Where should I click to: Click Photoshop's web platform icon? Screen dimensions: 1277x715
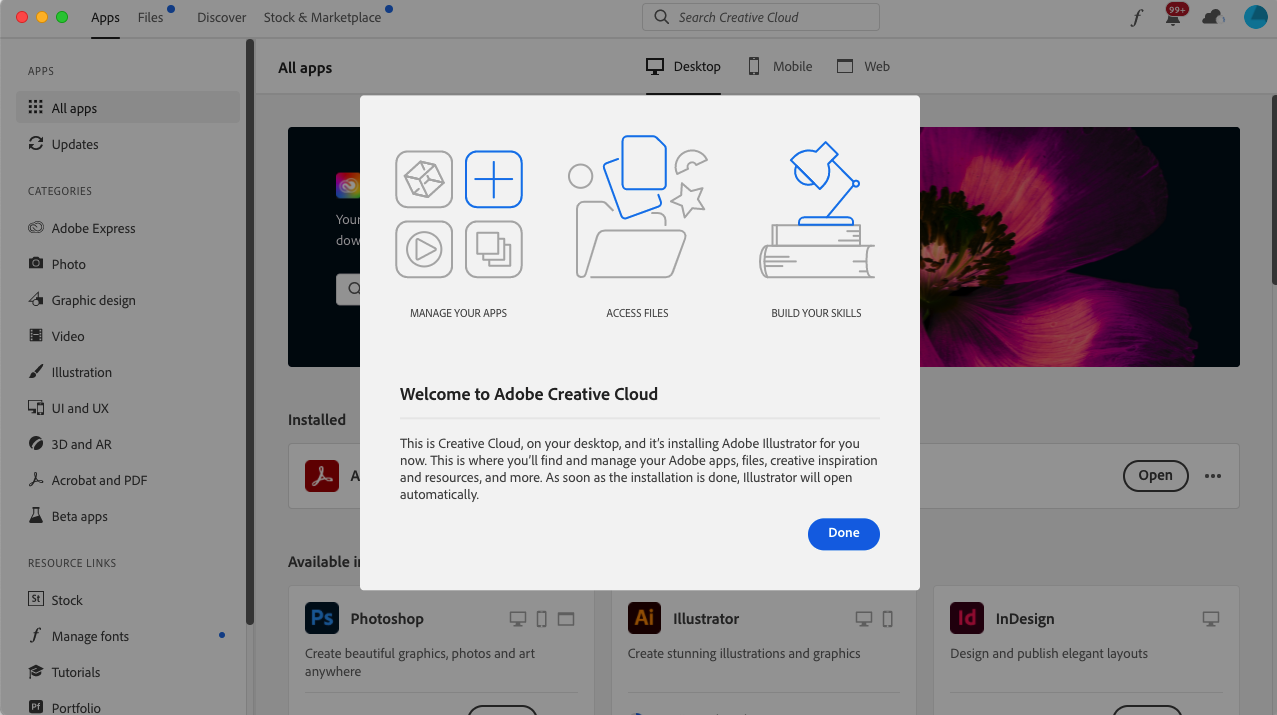(566, 619)
